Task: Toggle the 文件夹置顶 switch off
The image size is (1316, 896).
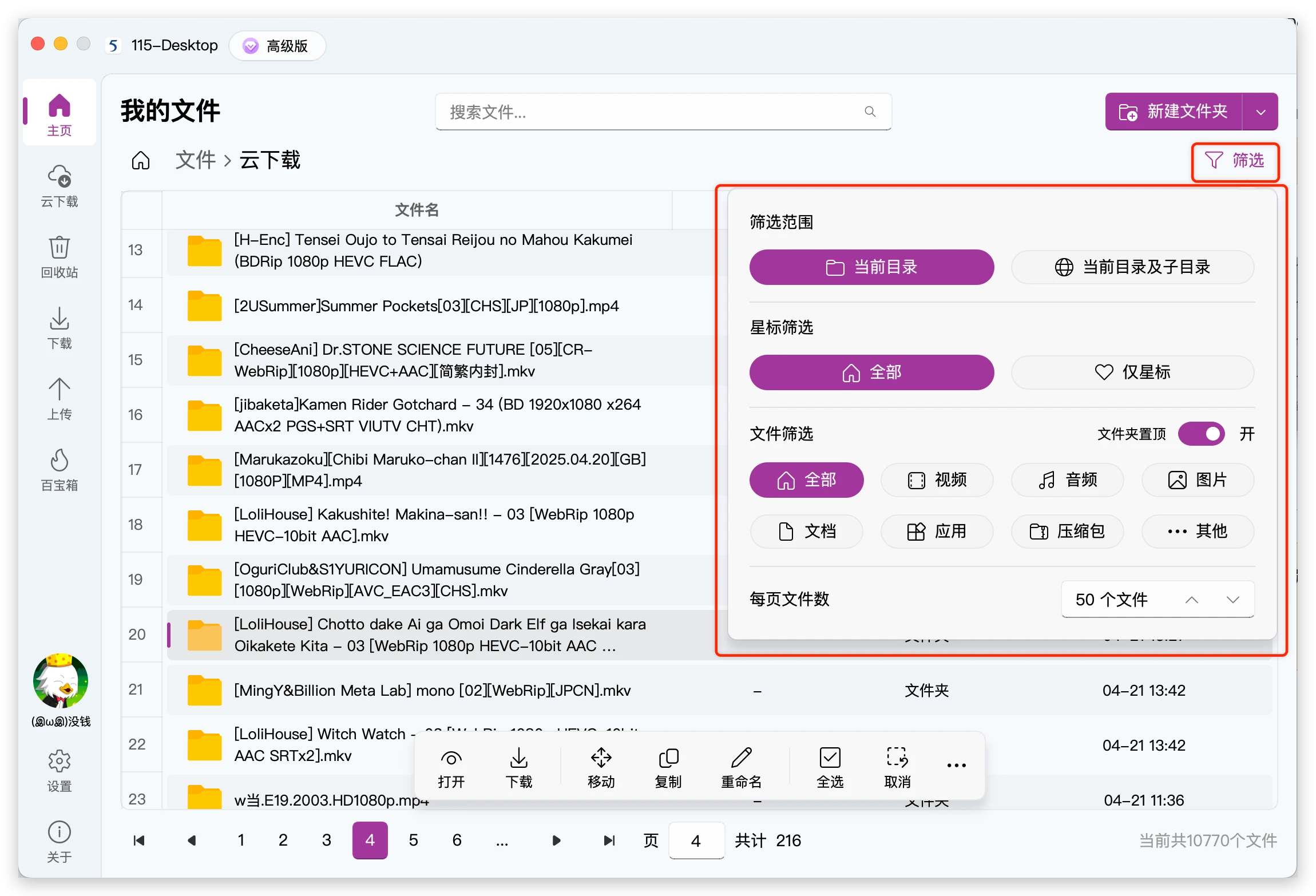Action: coord(1201,434)
